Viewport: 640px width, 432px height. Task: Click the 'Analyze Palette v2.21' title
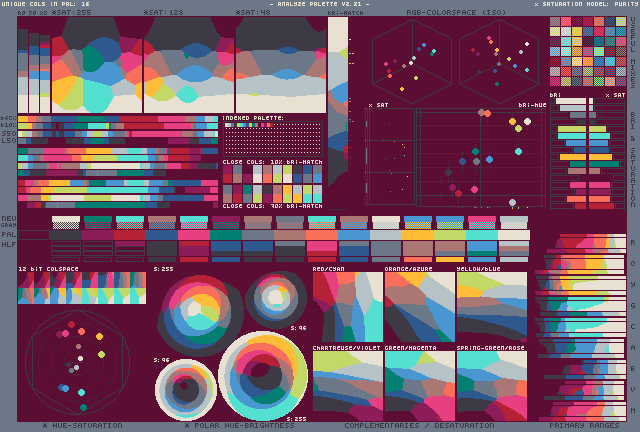pos(319,4)
